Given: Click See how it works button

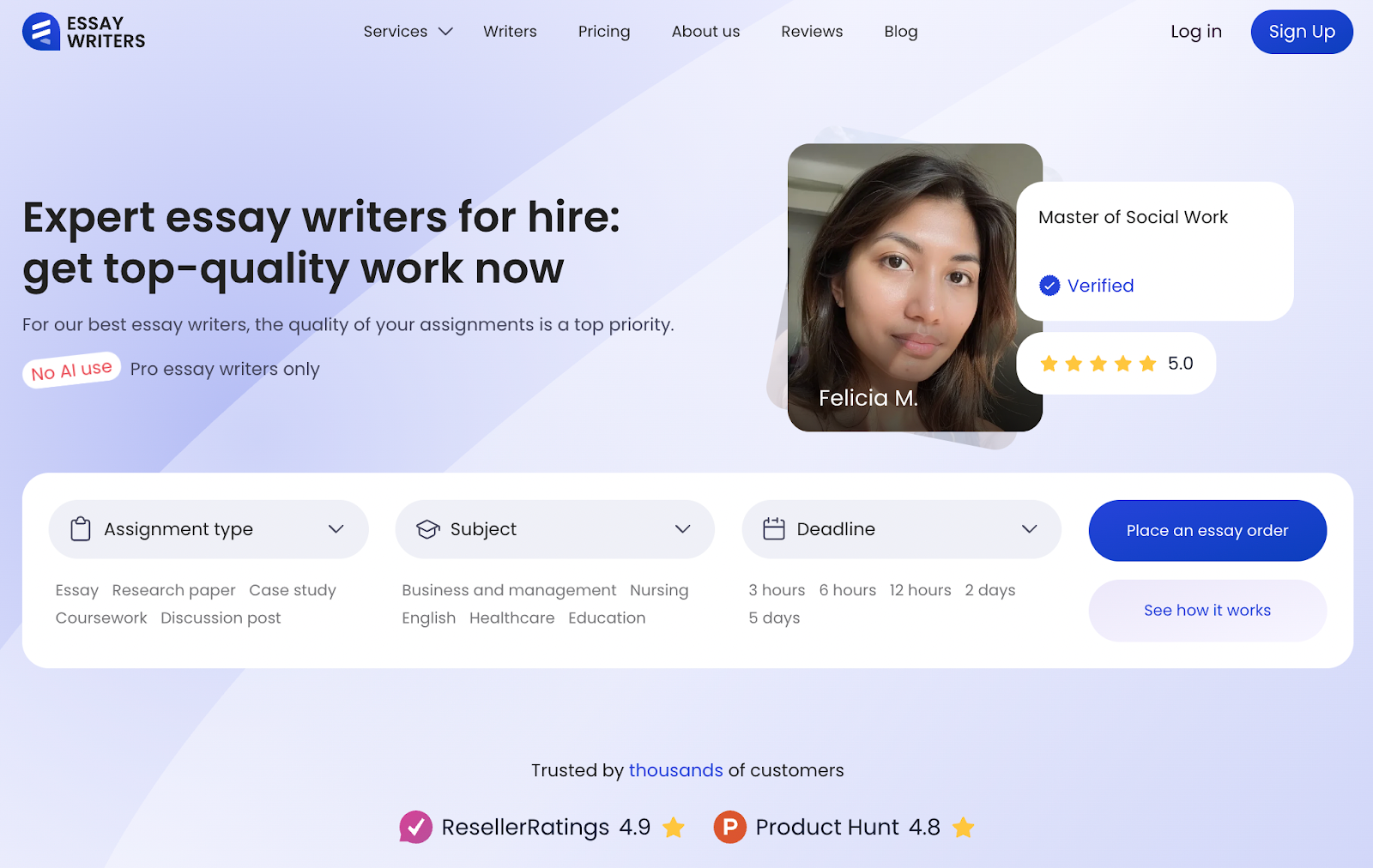Looking at the screenshot, I should click(1207, 610).
